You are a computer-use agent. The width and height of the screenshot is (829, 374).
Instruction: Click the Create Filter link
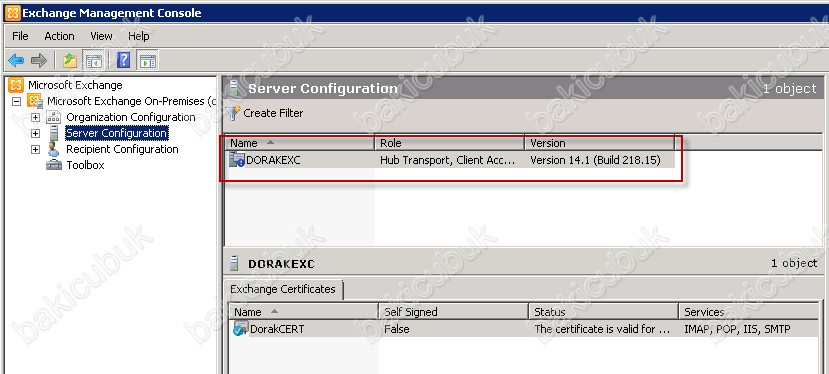click(273, 113)
